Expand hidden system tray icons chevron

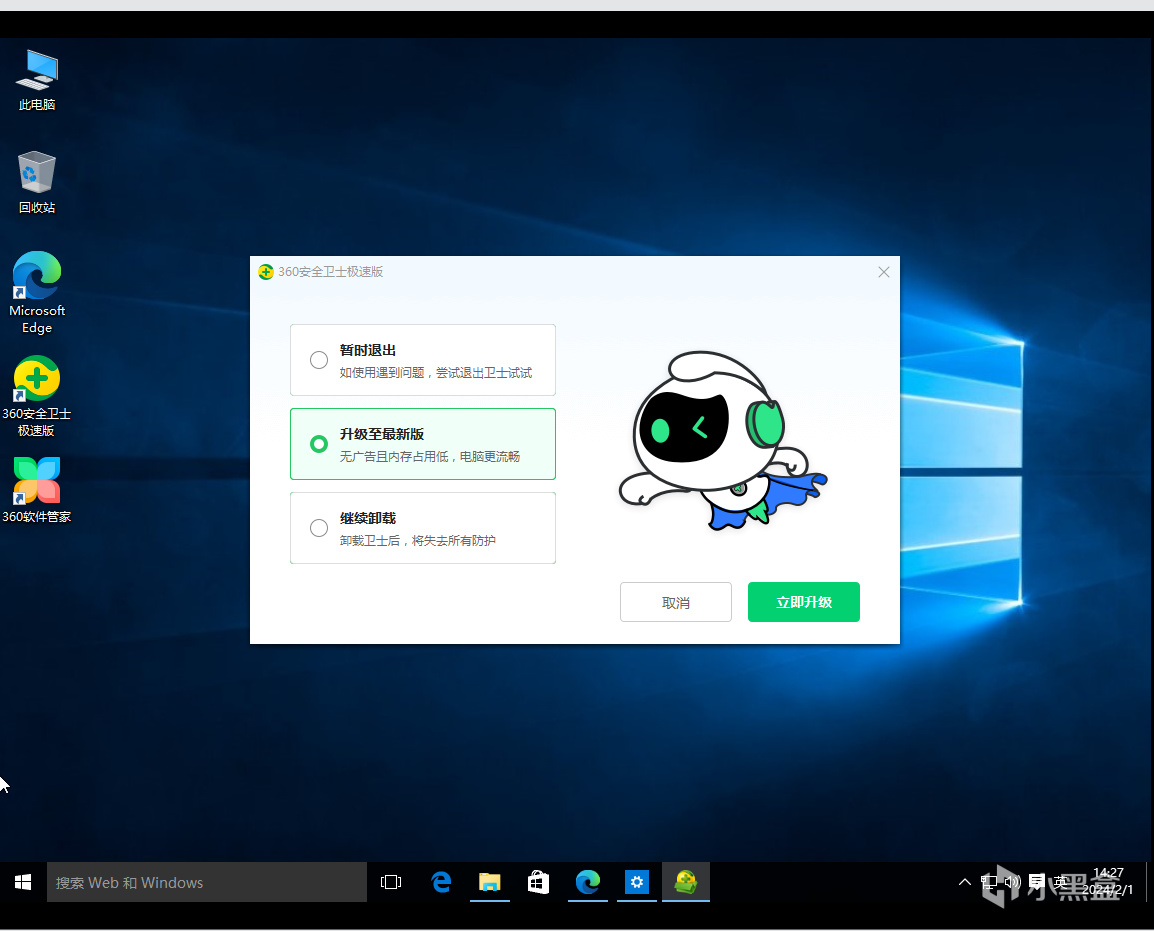(964, 882)
